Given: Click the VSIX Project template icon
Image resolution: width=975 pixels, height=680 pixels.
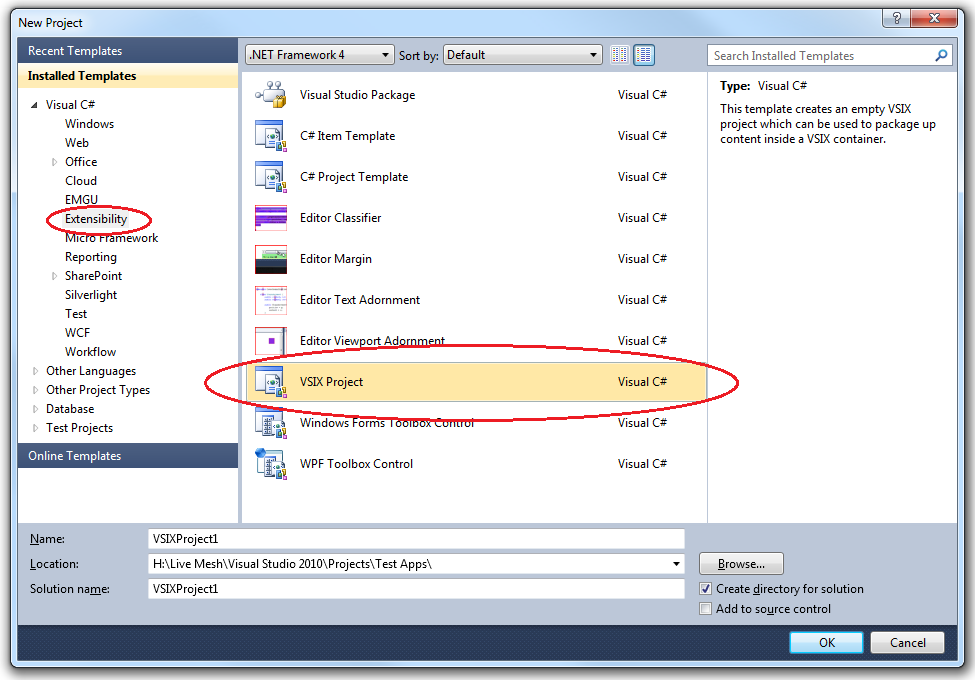Looking at the screenshot, I should 271,382.
